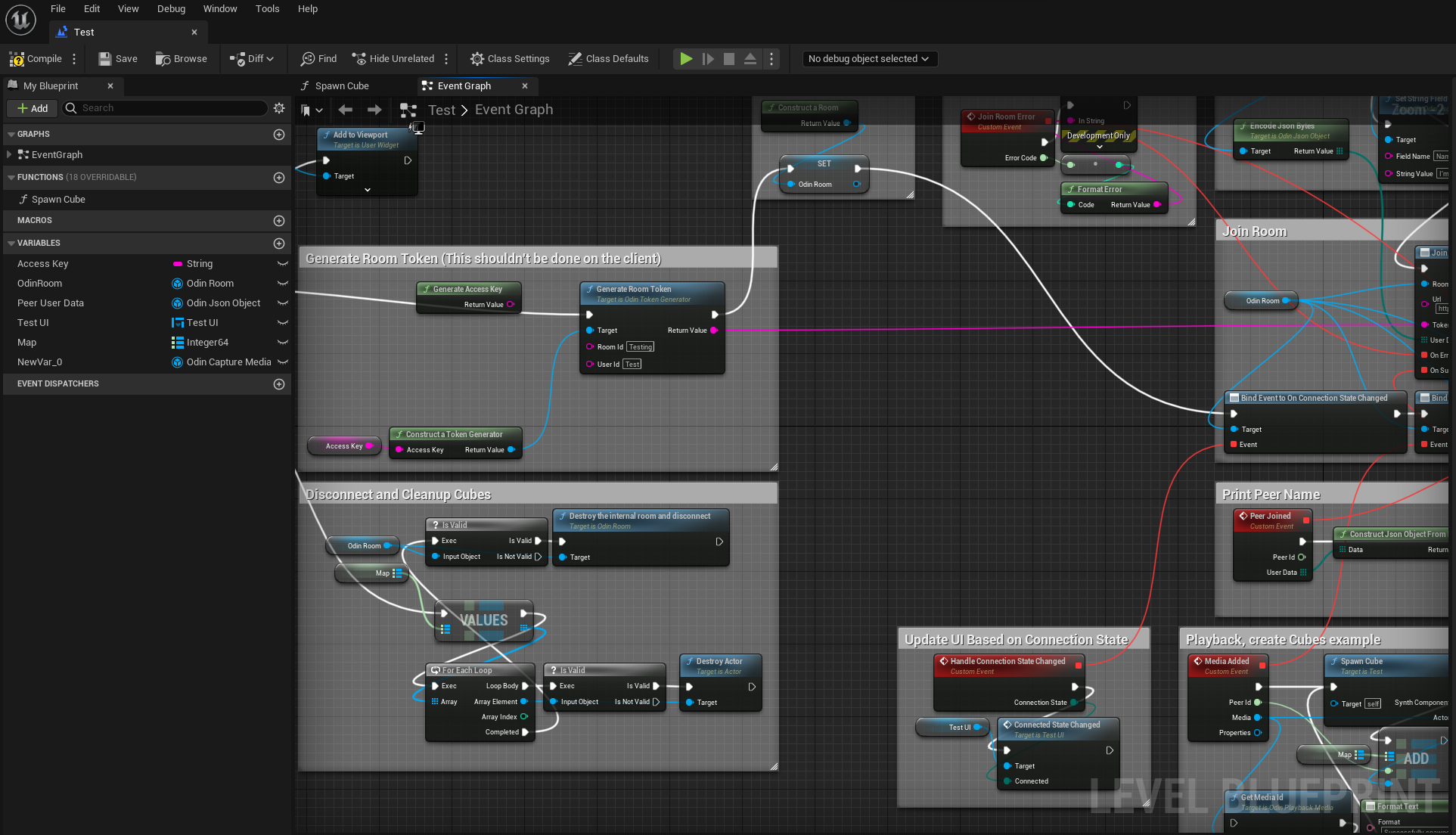Click the Compile button in toolbar
The height and width of the screenshot is (835, 1456).
(35, 58)
